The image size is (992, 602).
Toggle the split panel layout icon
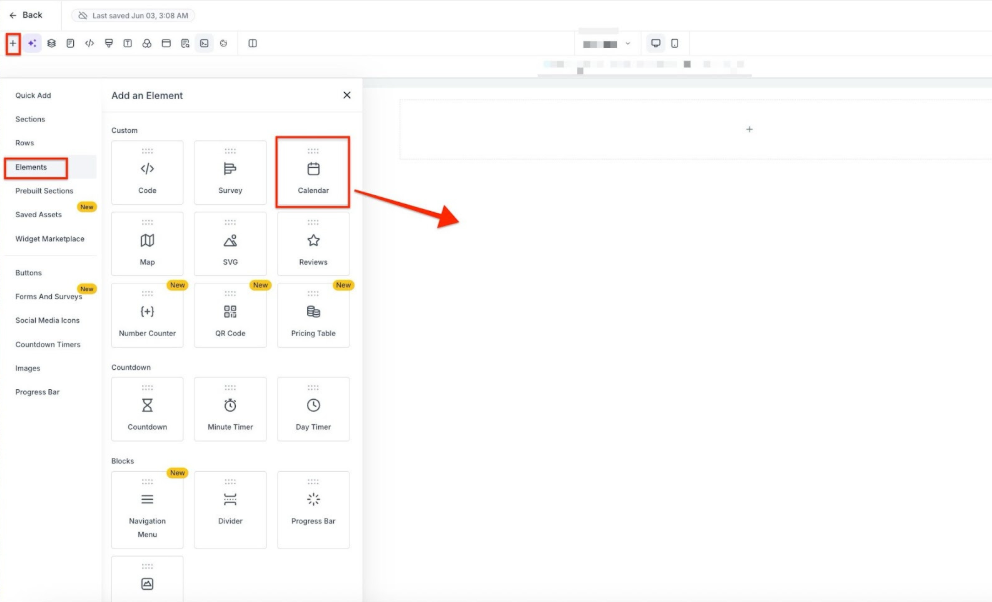click(252, 43)
